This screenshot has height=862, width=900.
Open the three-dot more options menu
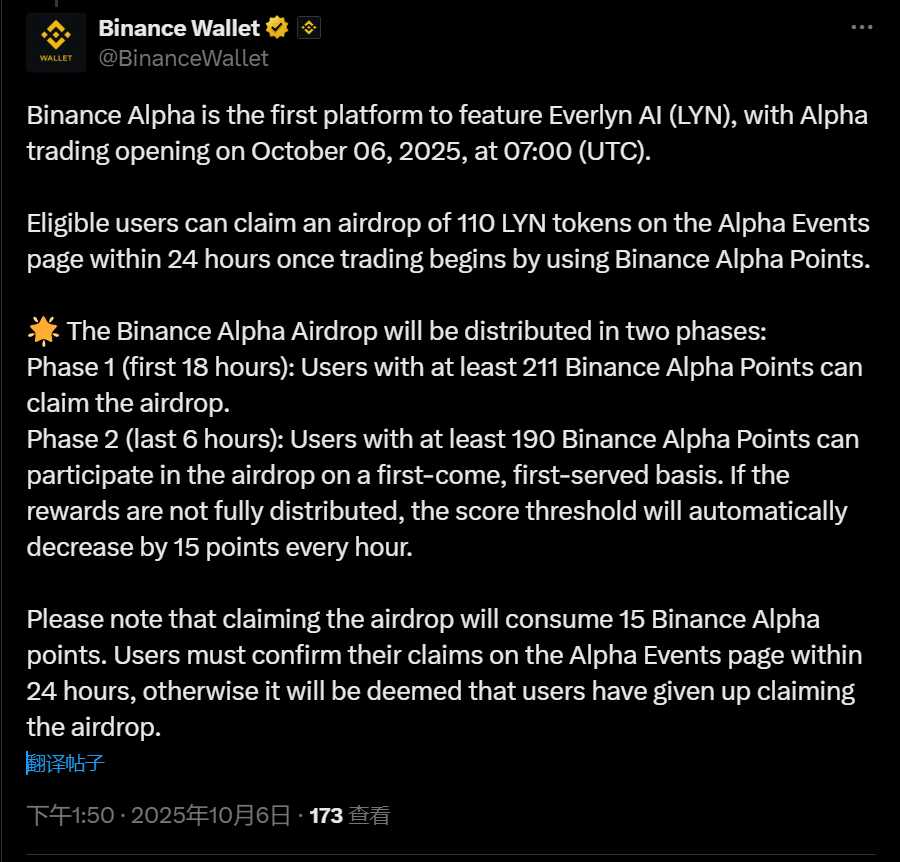pos(861,28)
